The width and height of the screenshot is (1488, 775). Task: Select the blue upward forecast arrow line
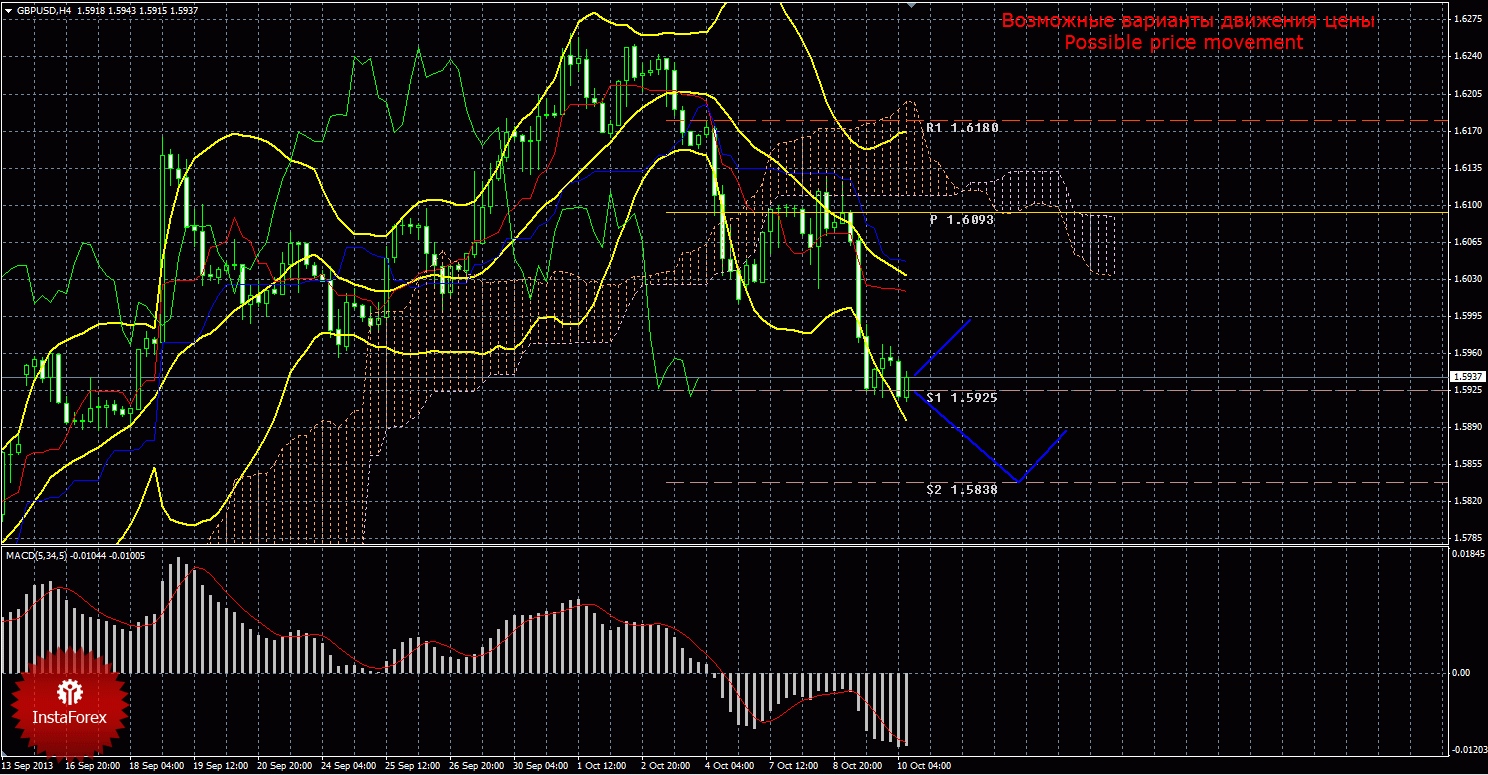942,348
